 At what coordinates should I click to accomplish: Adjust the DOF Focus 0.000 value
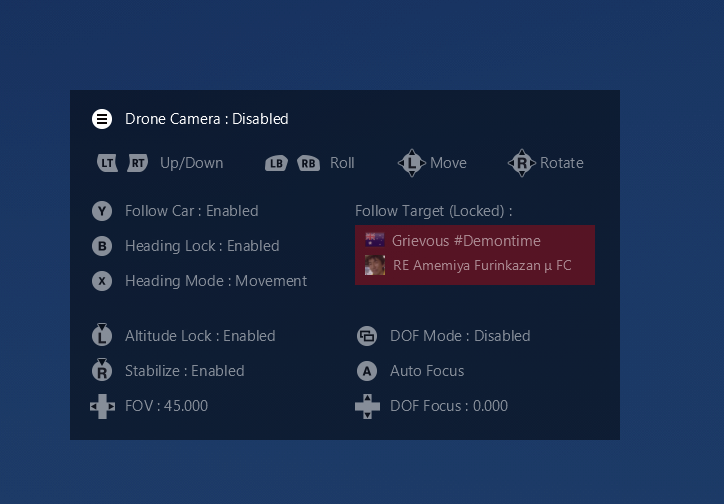coord(449,406)
